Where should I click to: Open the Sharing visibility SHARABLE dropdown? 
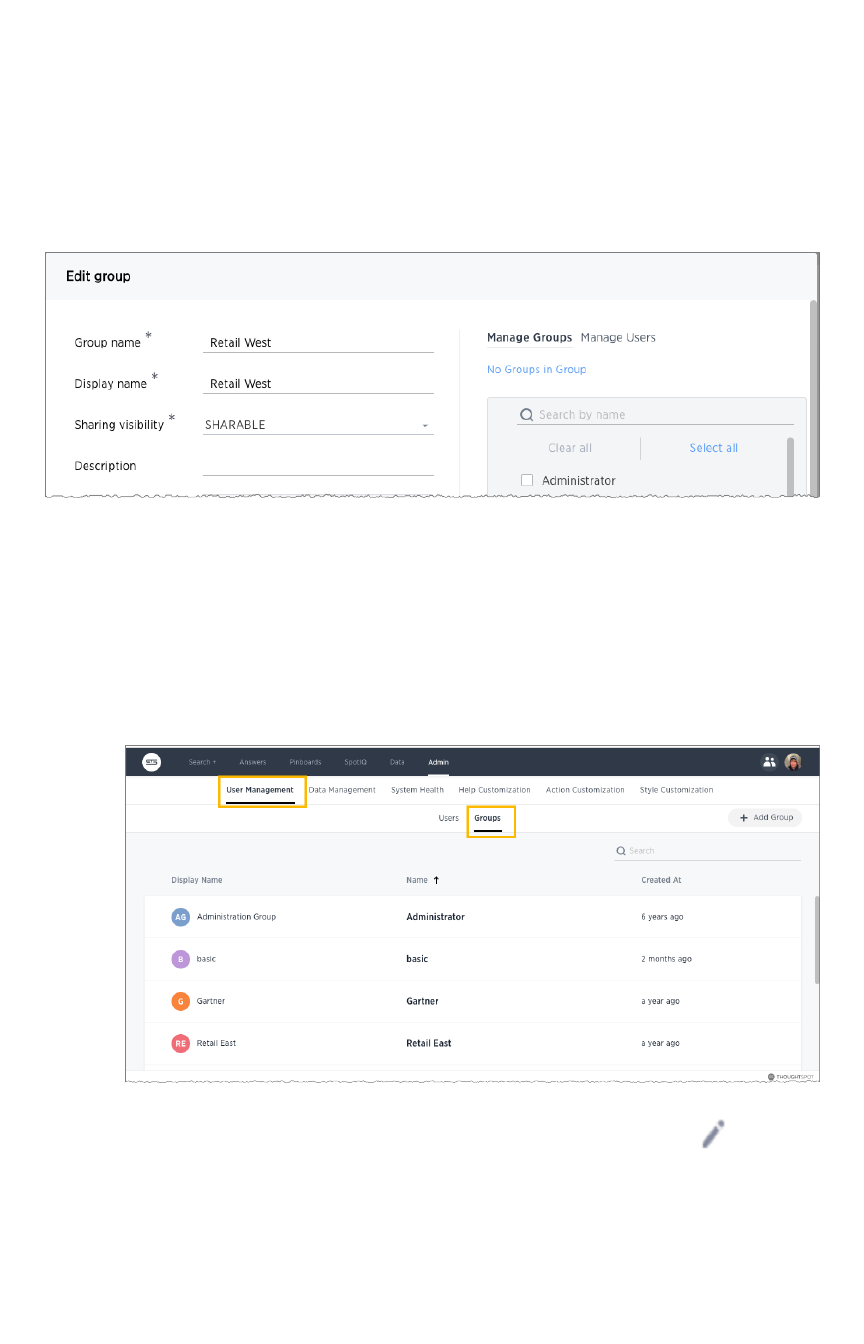coord(318,424)
